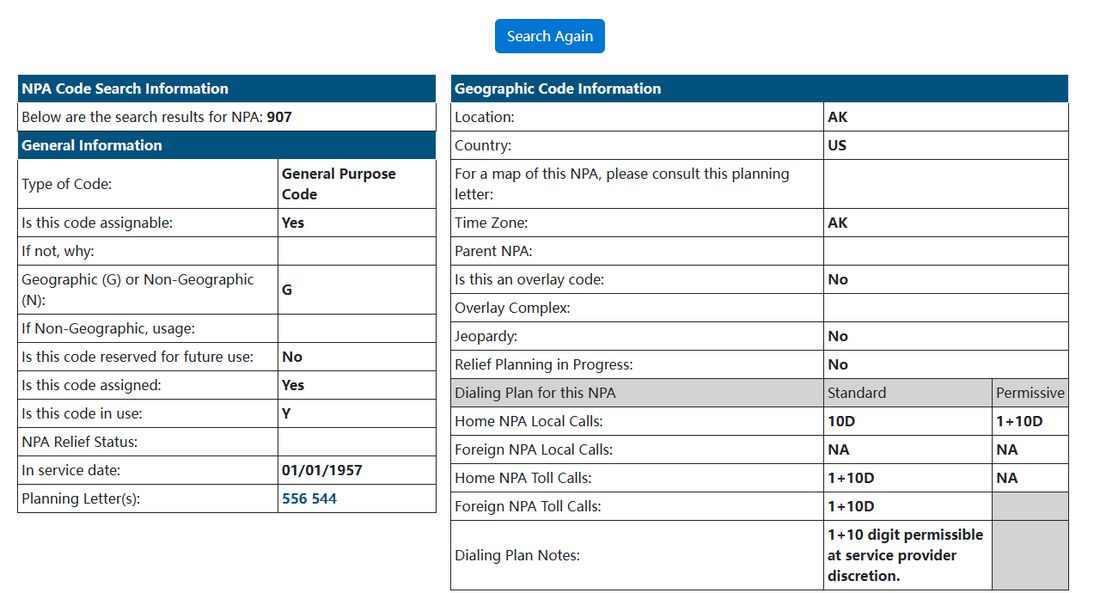
Task: Select No value in Jeopardy row
Action: click(x=838, y=336)
